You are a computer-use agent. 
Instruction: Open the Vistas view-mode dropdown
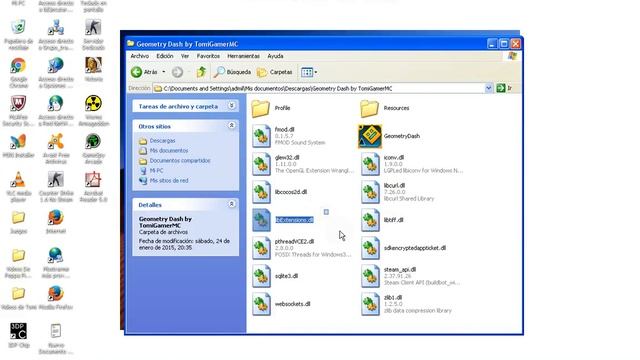point(309,72)
